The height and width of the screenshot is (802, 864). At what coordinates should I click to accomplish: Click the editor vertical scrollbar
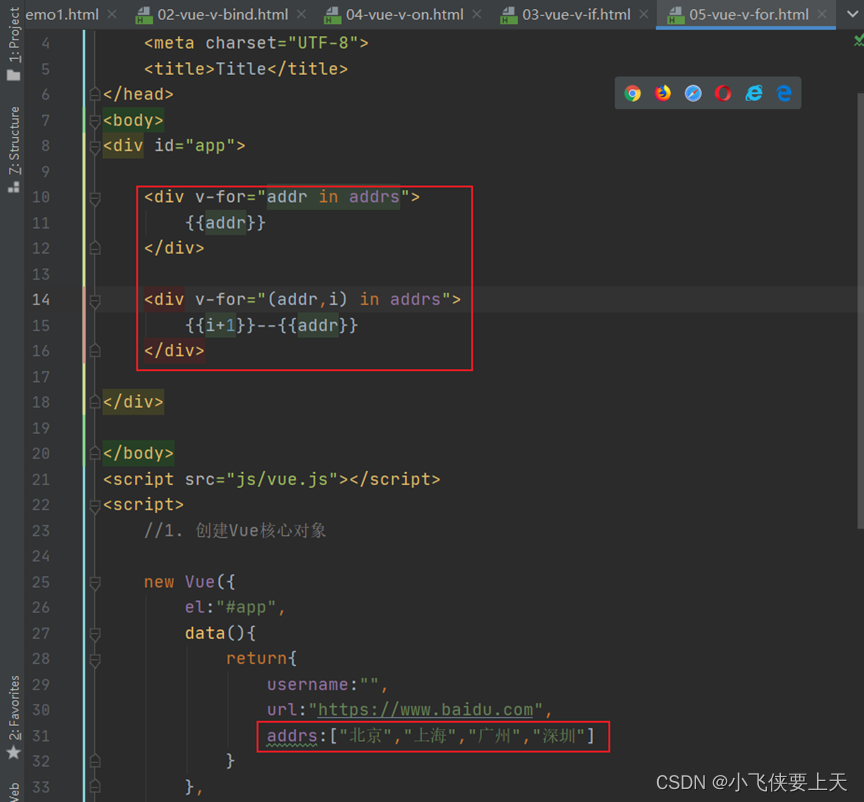pyautogui.click(x=860, y=311)
